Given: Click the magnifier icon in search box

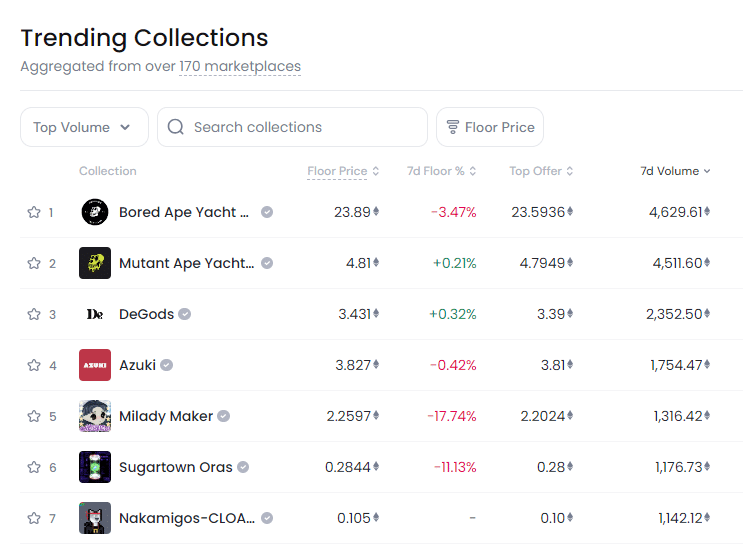Looking at the screenshot, I should [176, 127].
